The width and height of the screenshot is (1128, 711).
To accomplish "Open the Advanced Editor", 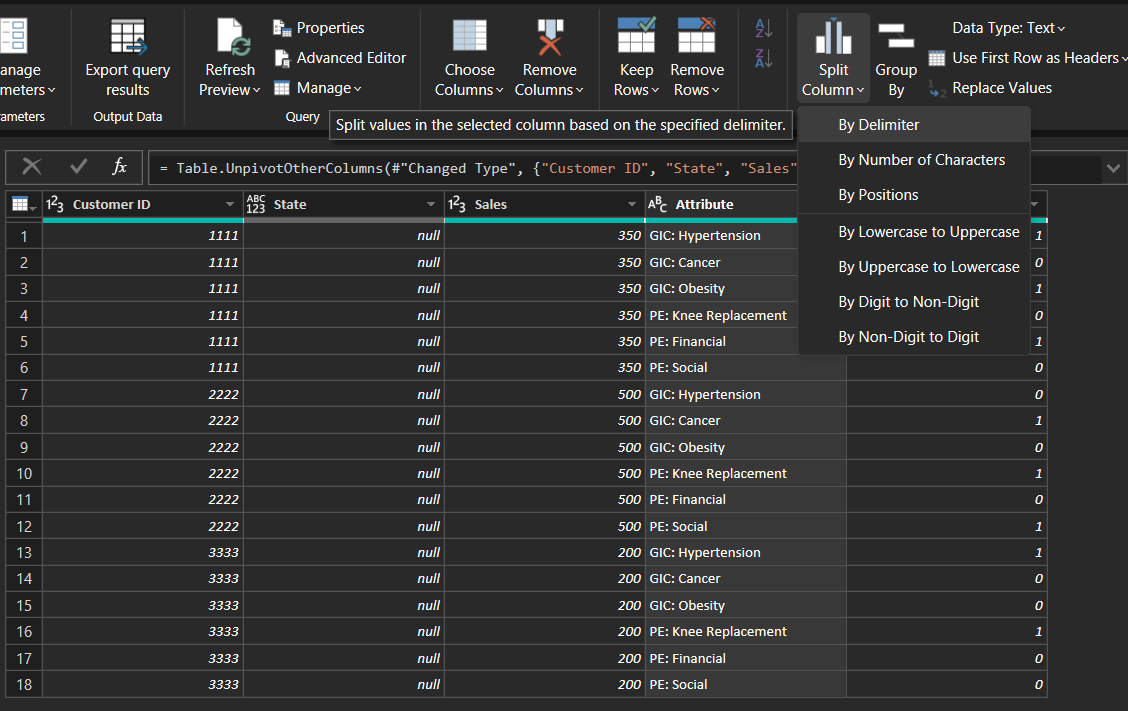I will [340, 58].
